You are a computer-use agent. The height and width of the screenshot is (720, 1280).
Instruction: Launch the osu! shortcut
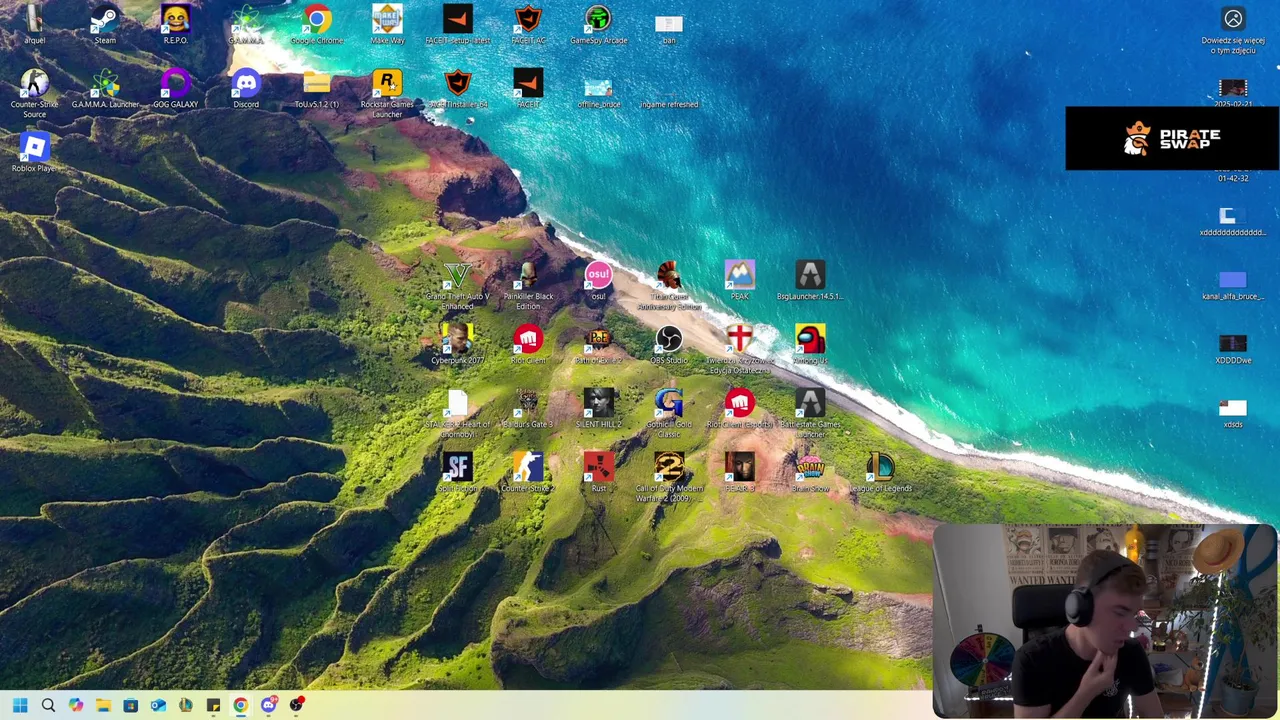[598, 281]
